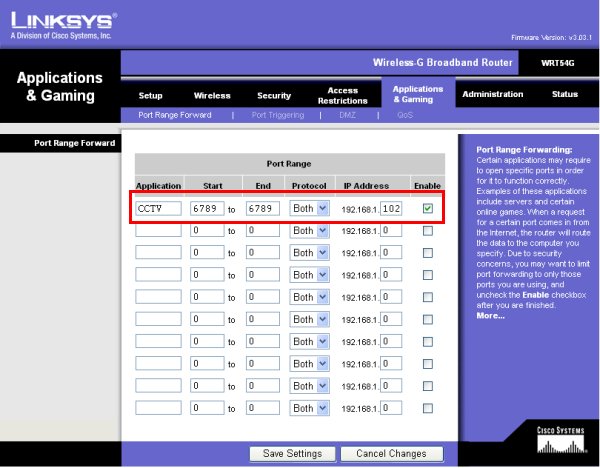Open Port Triggering sub-tab

[278, 115]
